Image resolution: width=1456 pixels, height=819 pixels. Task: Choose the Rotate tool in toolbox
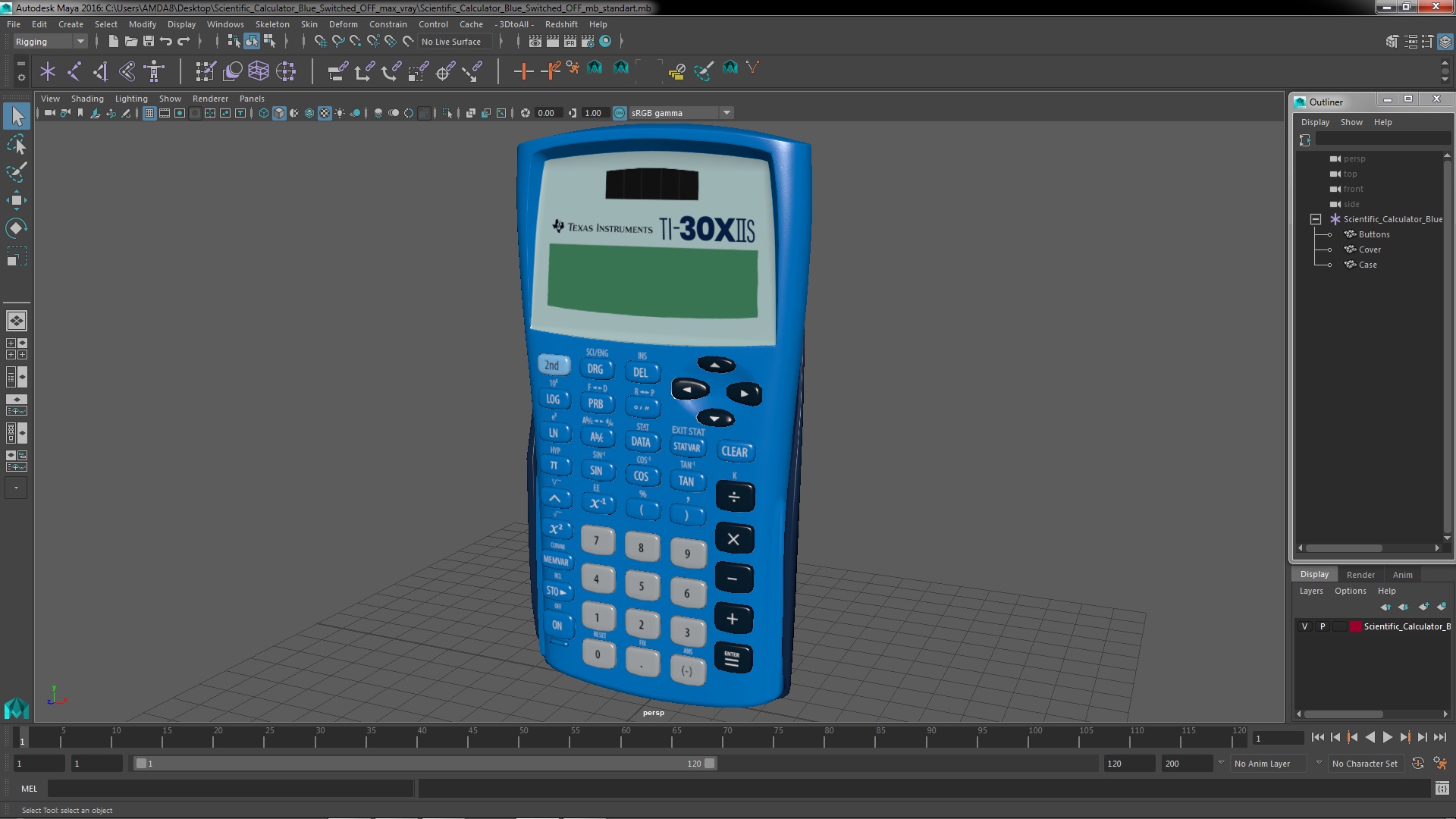tap(17, 228)
